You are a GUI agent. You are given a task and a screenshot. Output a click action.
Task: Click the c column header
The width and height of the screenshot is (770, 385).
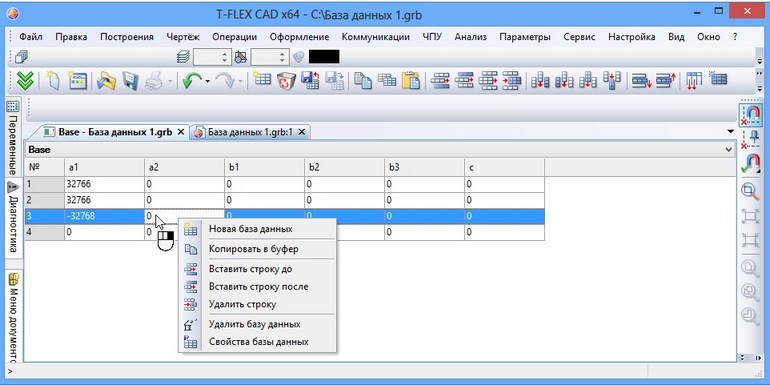(x=504, y=167)
